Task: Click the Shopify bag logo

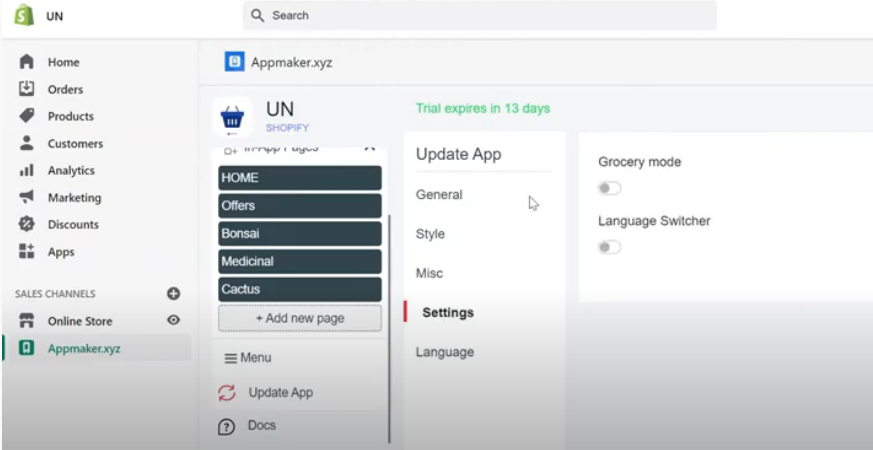Action: pyautogui.click(x=24, y=16)
